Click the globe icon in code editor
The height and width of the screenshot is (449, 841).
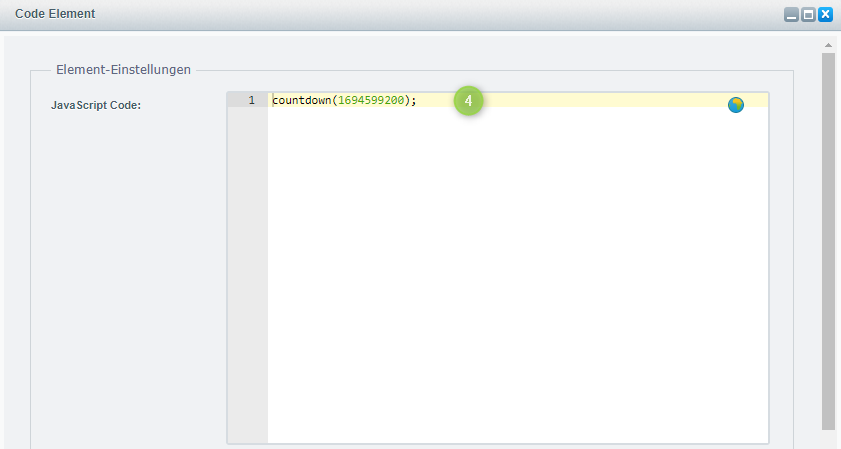tap(735, 105)
